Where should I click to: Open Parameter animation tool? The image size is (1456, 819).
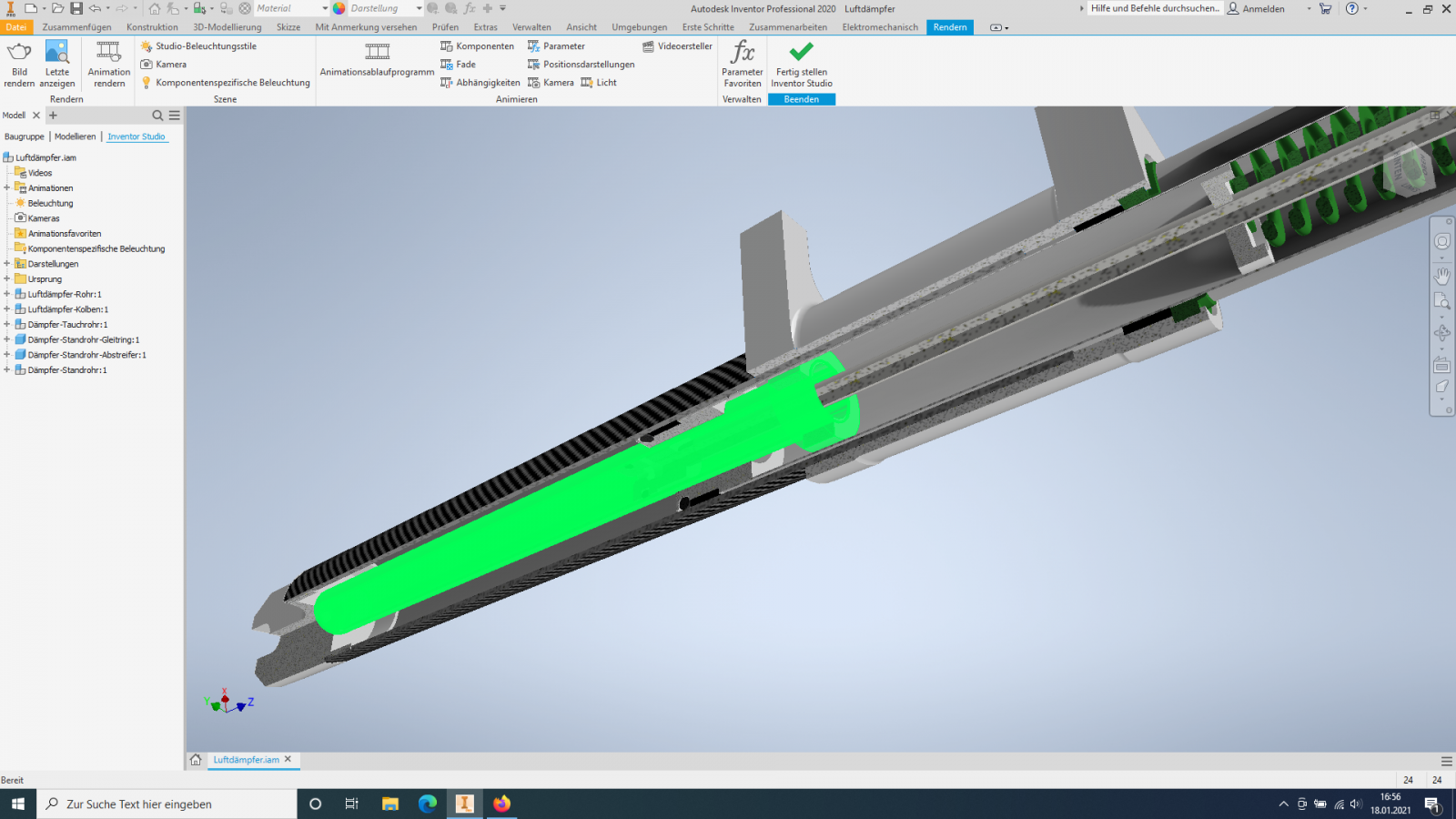tap(557, 46)
